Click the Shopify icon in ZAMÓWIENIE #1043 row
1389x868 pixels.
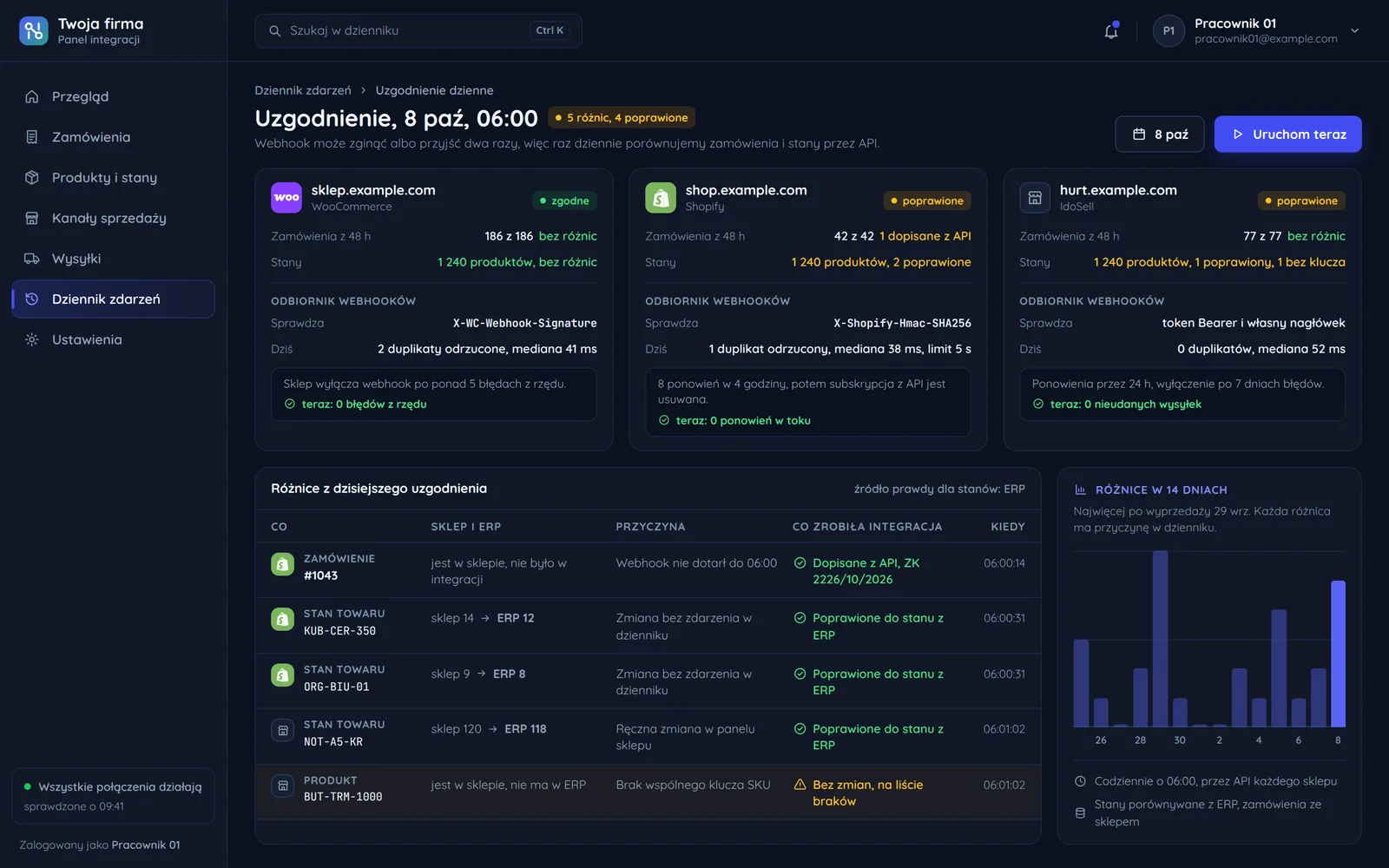(x=282, y=564)
